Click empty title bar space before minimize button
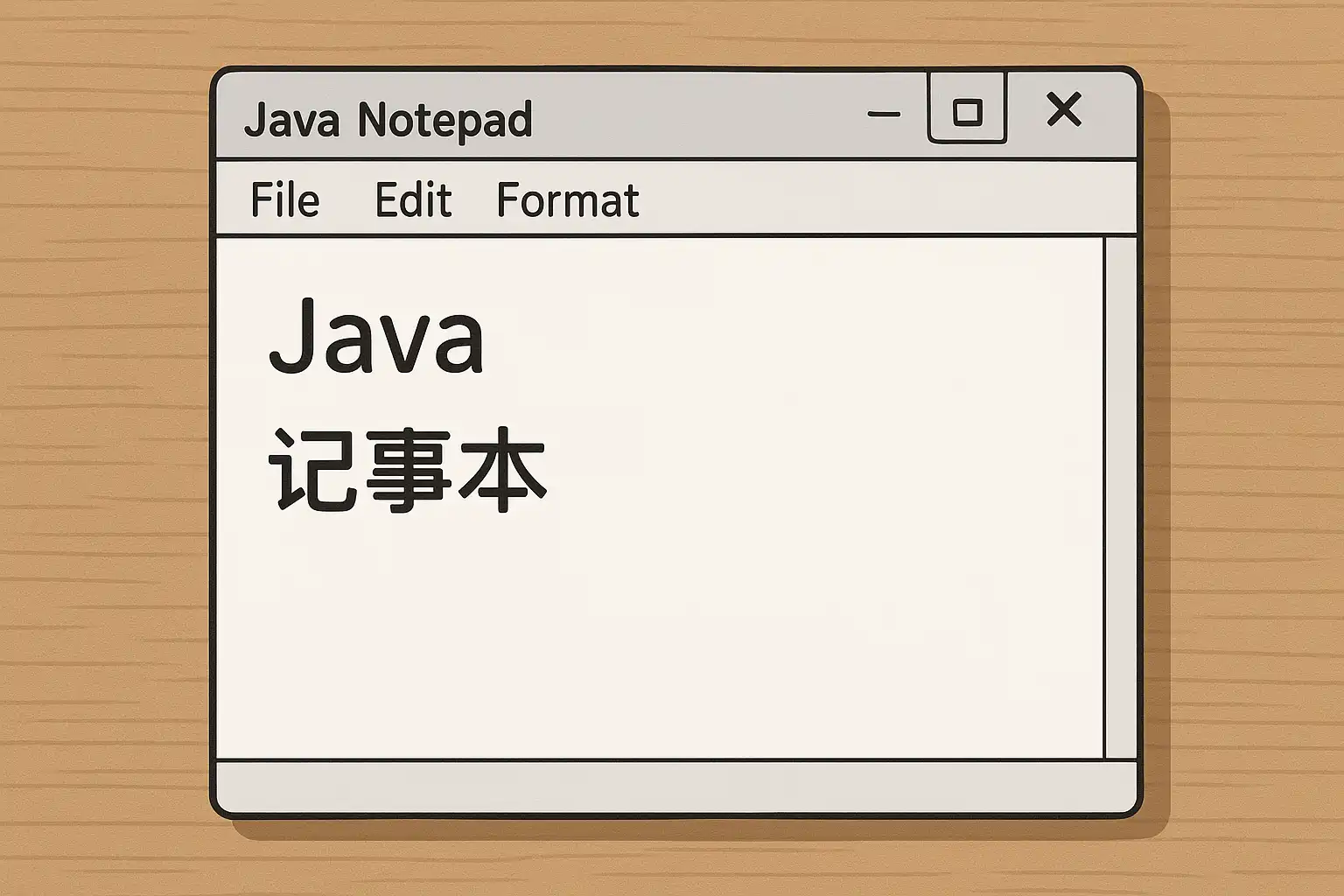The width and height of the screenshot is (1344, 896). (700, 116)
